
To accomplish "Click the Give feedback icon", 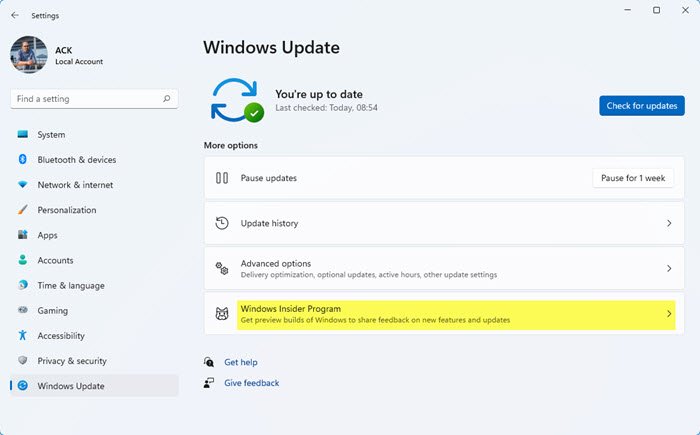I will tap(209, 383).
